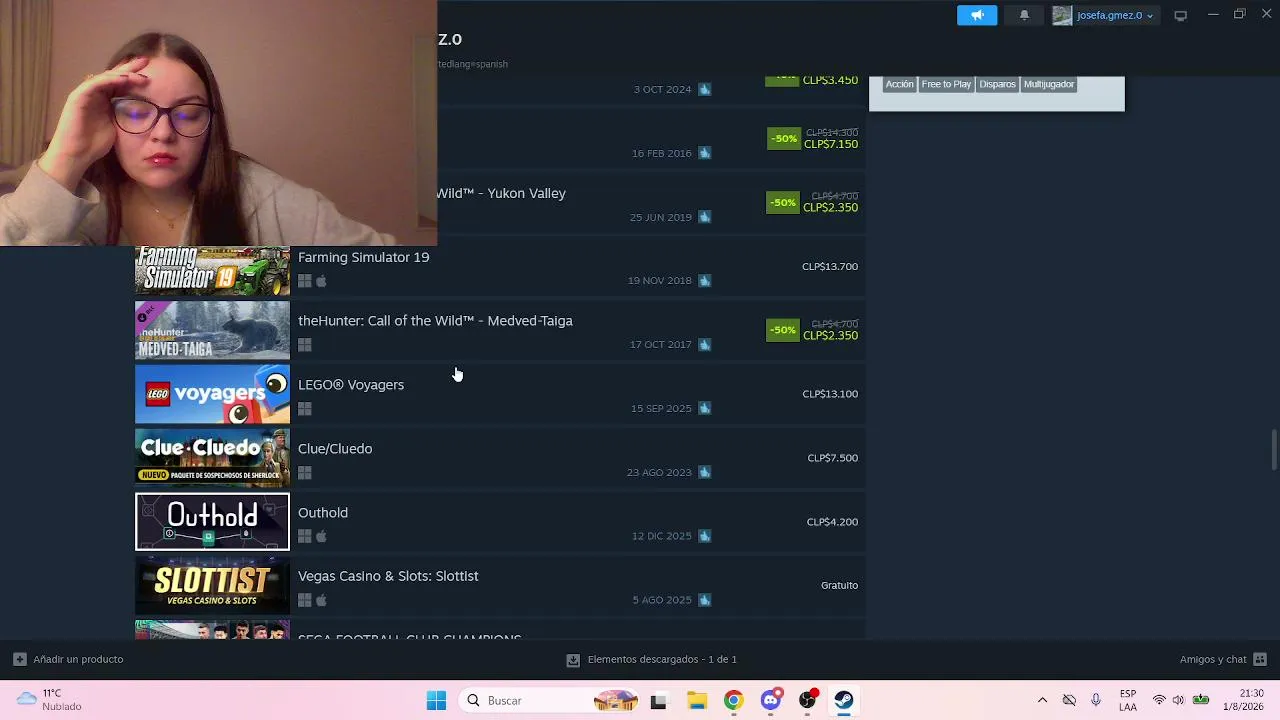Open the LEGO Voyagers thumbnail
This screenshot has width=1280, height=720.
pyautogui.click(x=212, y=394)
